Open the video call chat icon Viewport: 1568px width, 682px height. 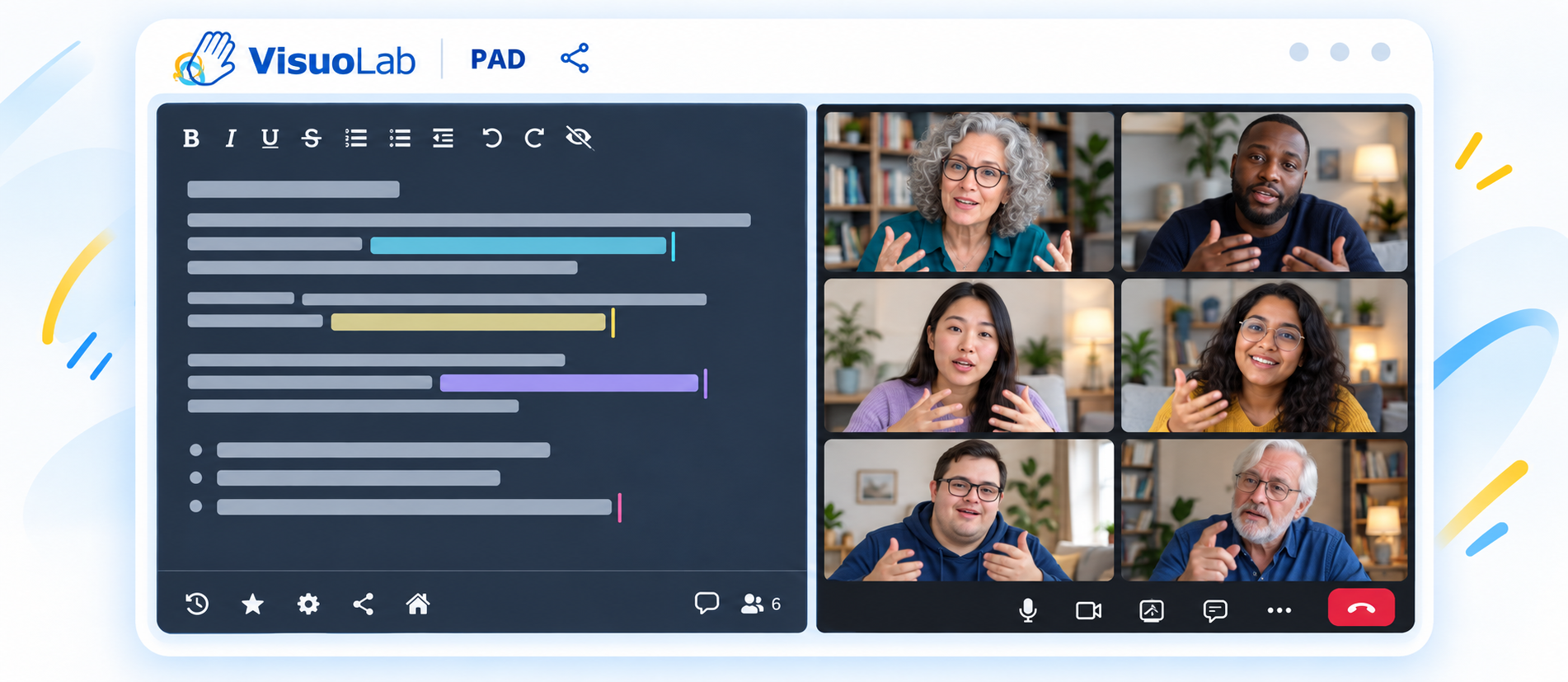coord(1215,610)
